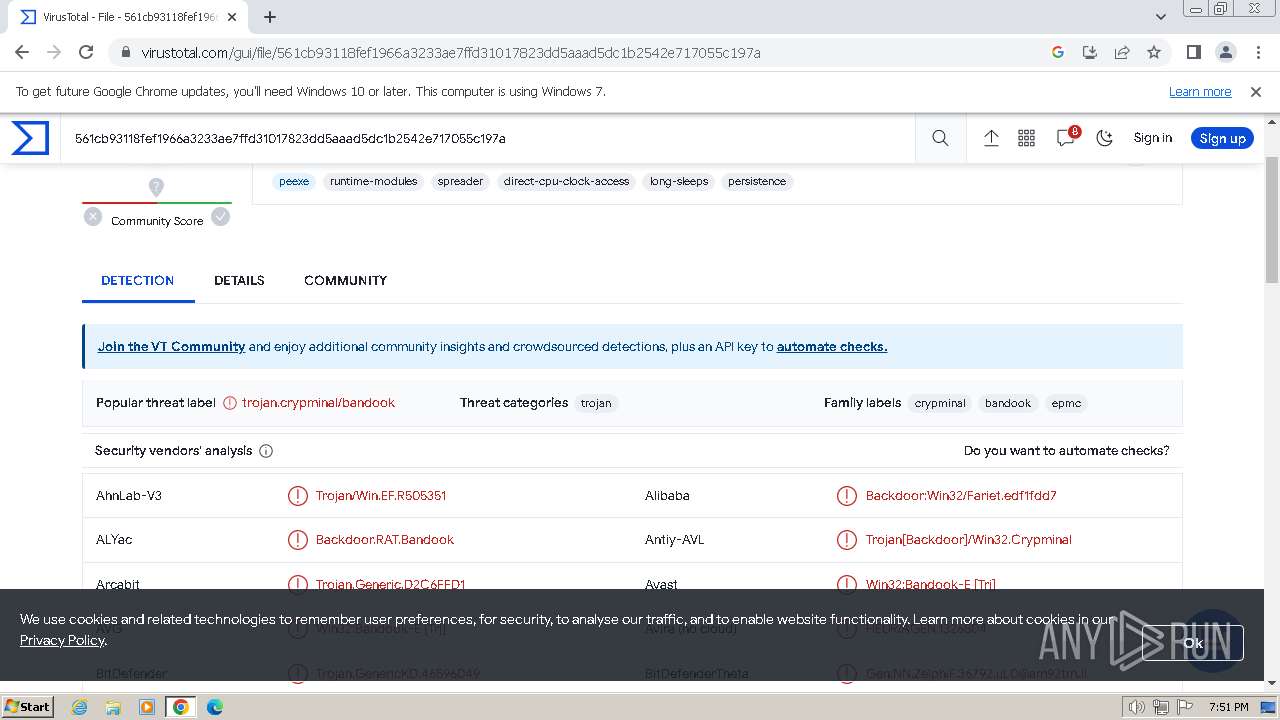Screen dimensions: 1280x720
Task: Click the page vertical scrollbar
Action: point(1272,220)
